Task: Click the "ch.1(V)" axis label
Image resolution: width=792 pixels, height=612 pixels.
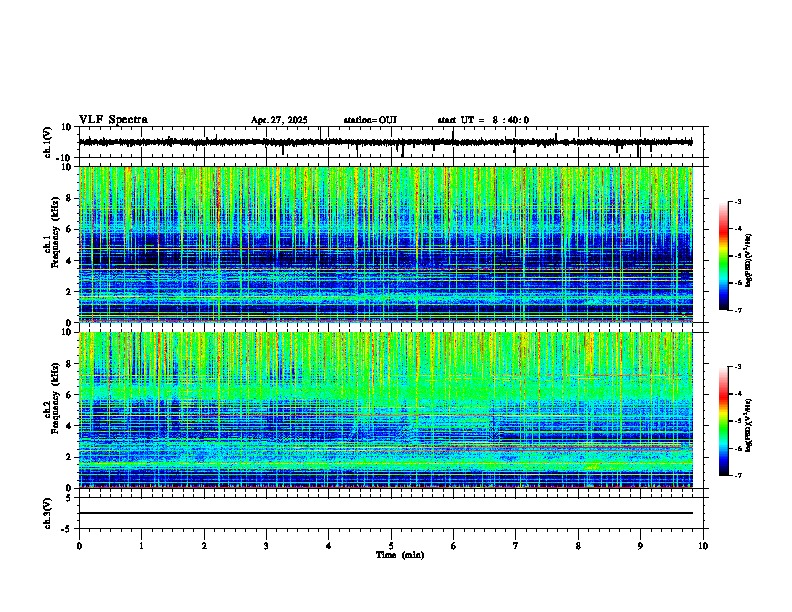Action: (x=48, y=142)
